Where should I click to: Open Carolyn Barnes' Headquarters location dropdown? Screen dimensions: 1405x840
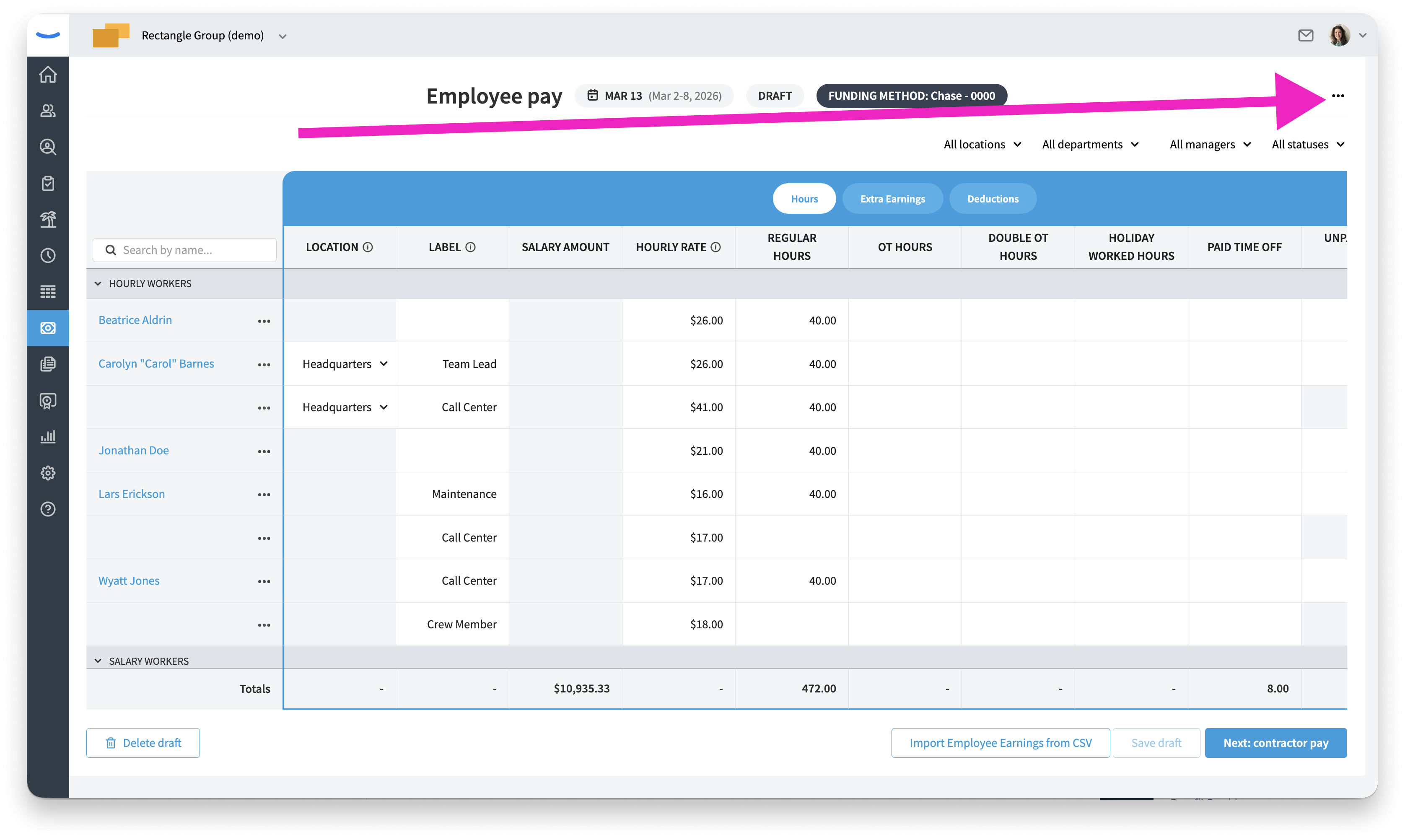[x=345, y=364]
